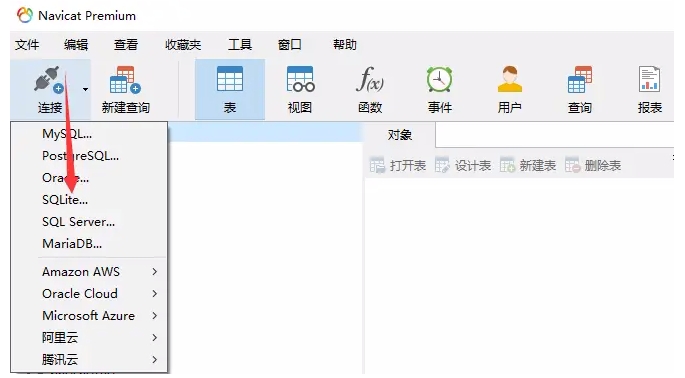Open the Connection dropdown arrow
This screenshot has height=378, width=685.
coord(85,90)
